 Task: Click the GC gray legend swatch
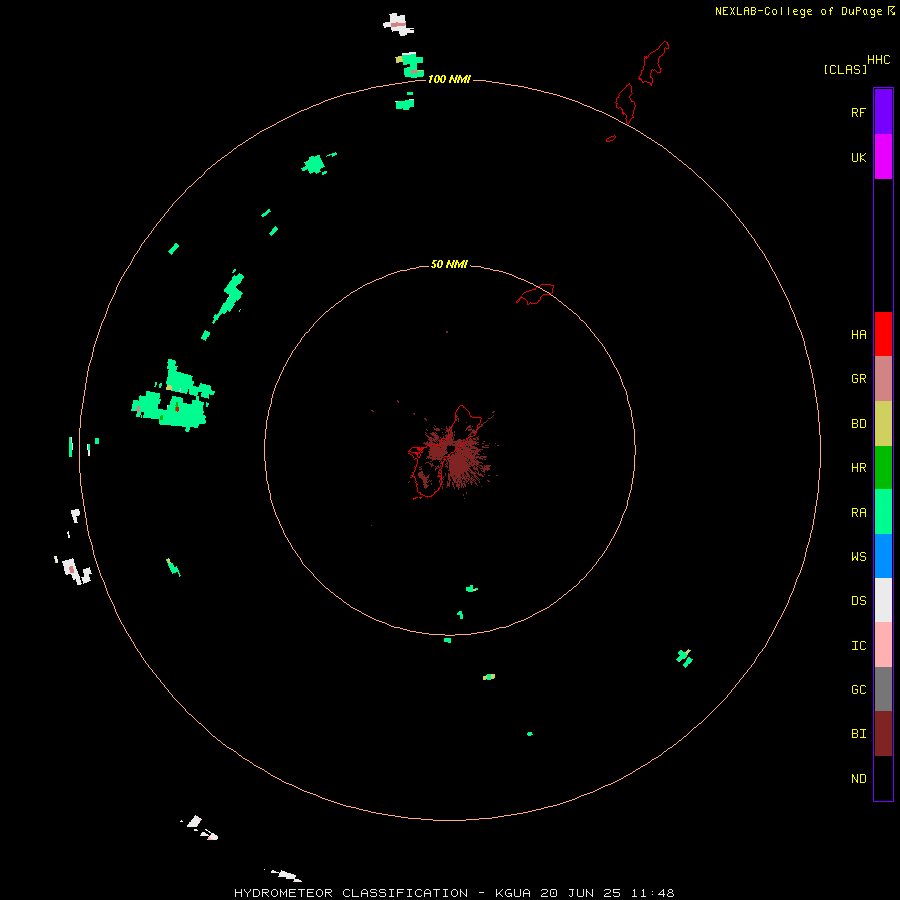(x=883, y=689)
